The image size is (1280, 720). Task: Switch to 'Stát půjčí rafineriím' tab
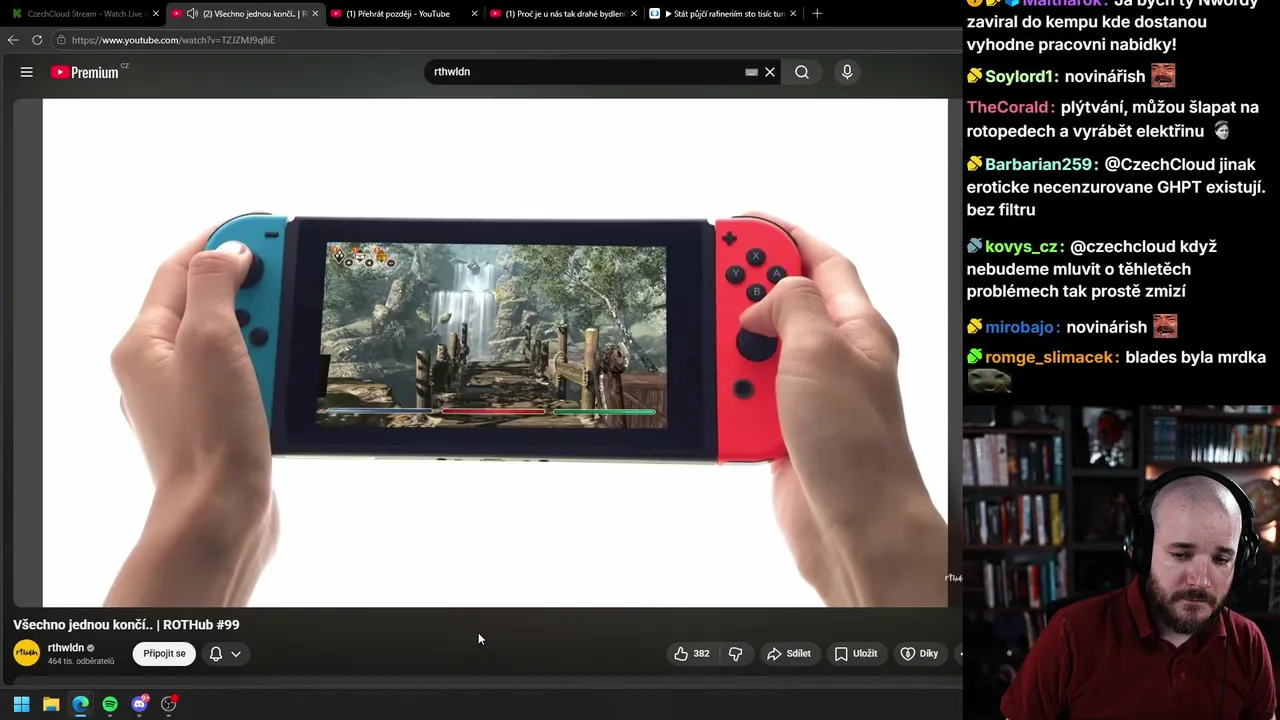[722, 14]
